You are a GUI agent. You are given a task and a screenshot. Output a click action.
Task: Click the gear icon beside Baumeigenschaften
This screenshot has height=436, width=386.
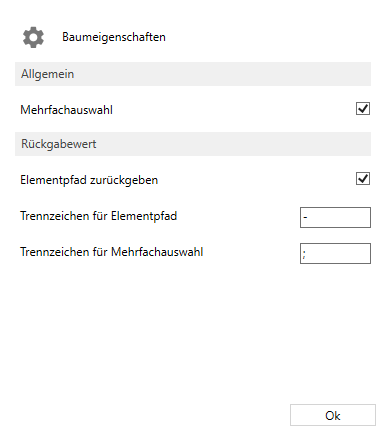(33, 37)
